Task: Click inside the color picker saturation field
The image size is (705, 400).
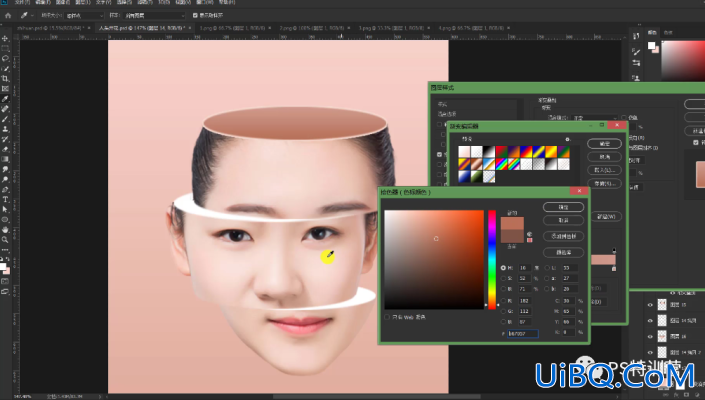Action: pos(434,259)
